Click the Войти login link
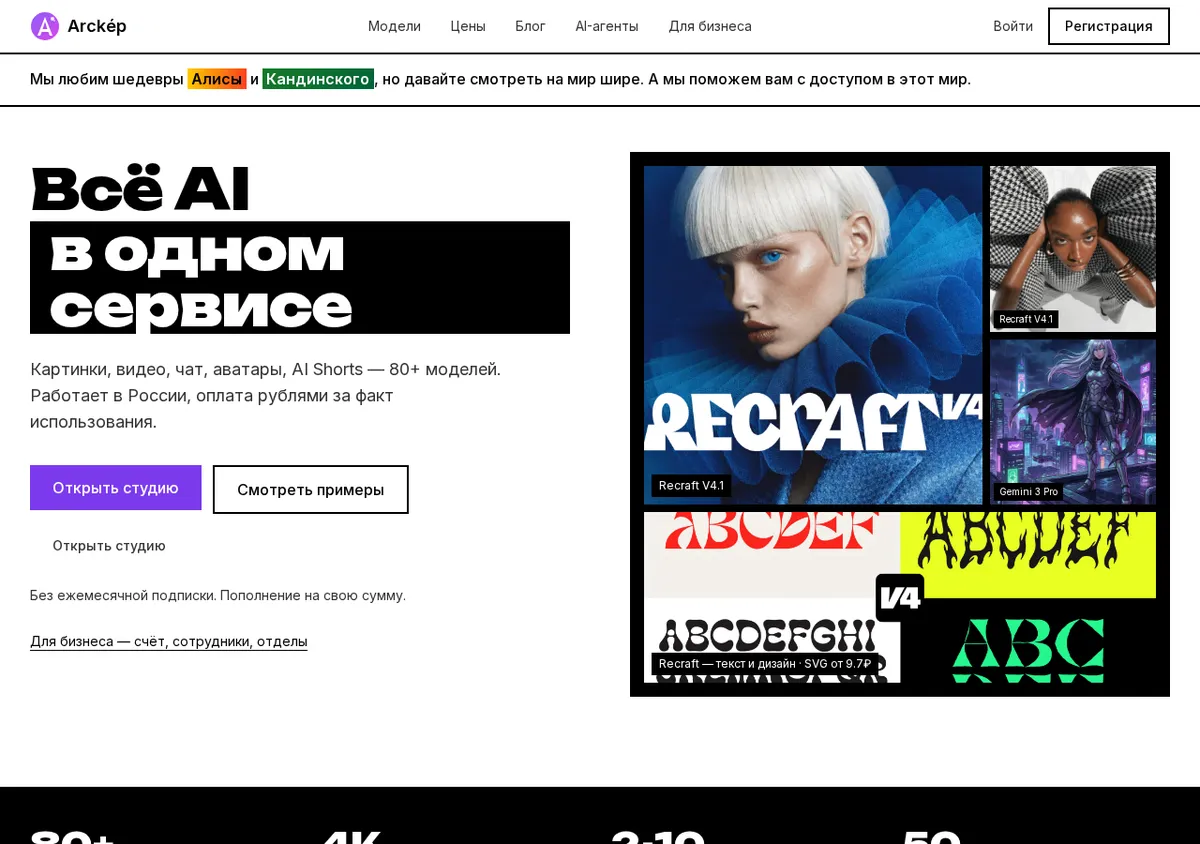This screenshot has width=1200, height=844. [1013, 26]
